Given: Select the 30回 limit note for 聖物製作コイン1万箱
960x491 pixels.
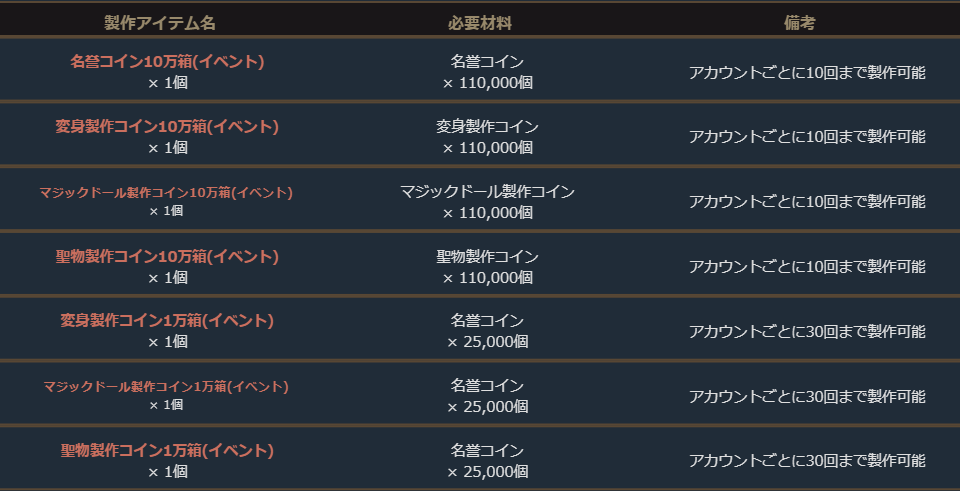Looking at the screenshot, I should click(x=807, y=461).
